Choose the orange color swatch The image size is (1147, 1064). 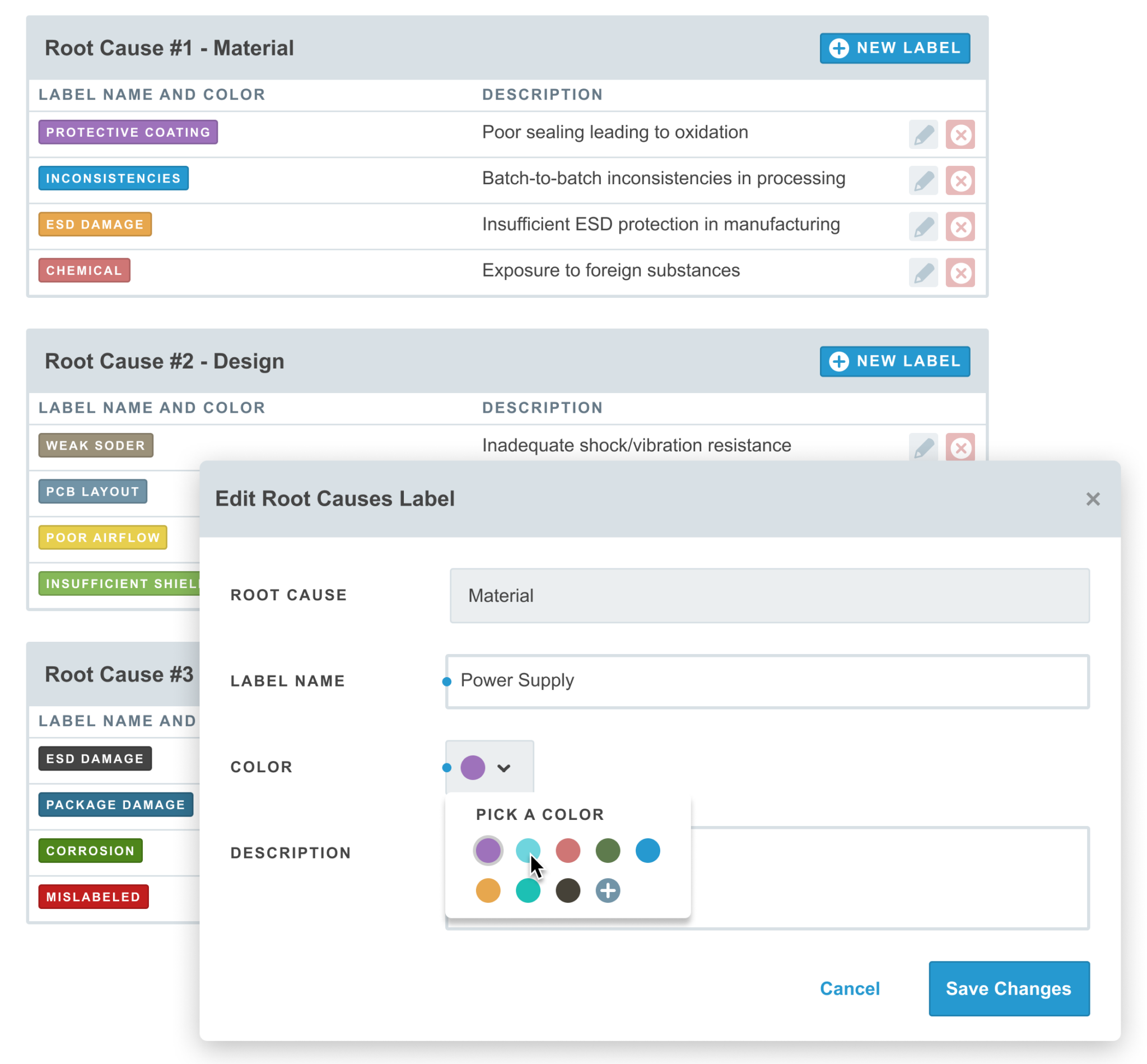(488, 890)
